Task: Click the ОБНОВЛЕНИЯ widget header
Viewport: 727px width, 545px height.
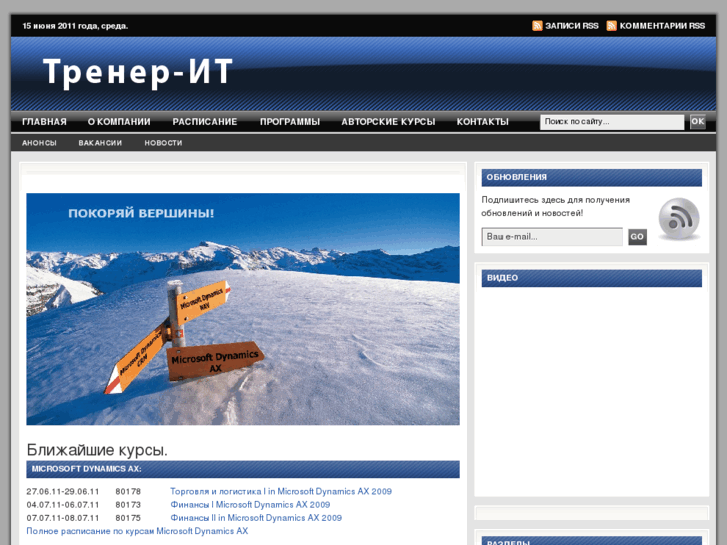Action: click(592, 178)
